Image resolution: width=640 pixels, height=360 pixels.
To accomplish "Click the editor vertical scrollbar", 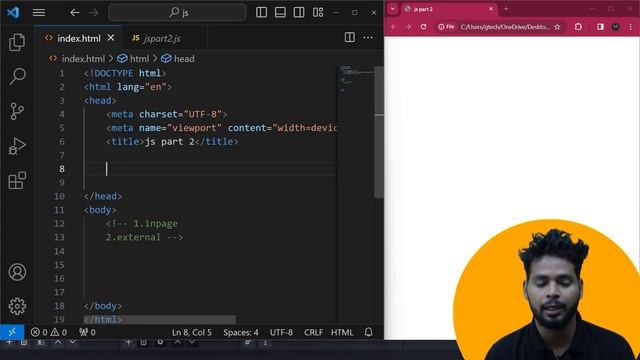I will click(x=379, y=131).
